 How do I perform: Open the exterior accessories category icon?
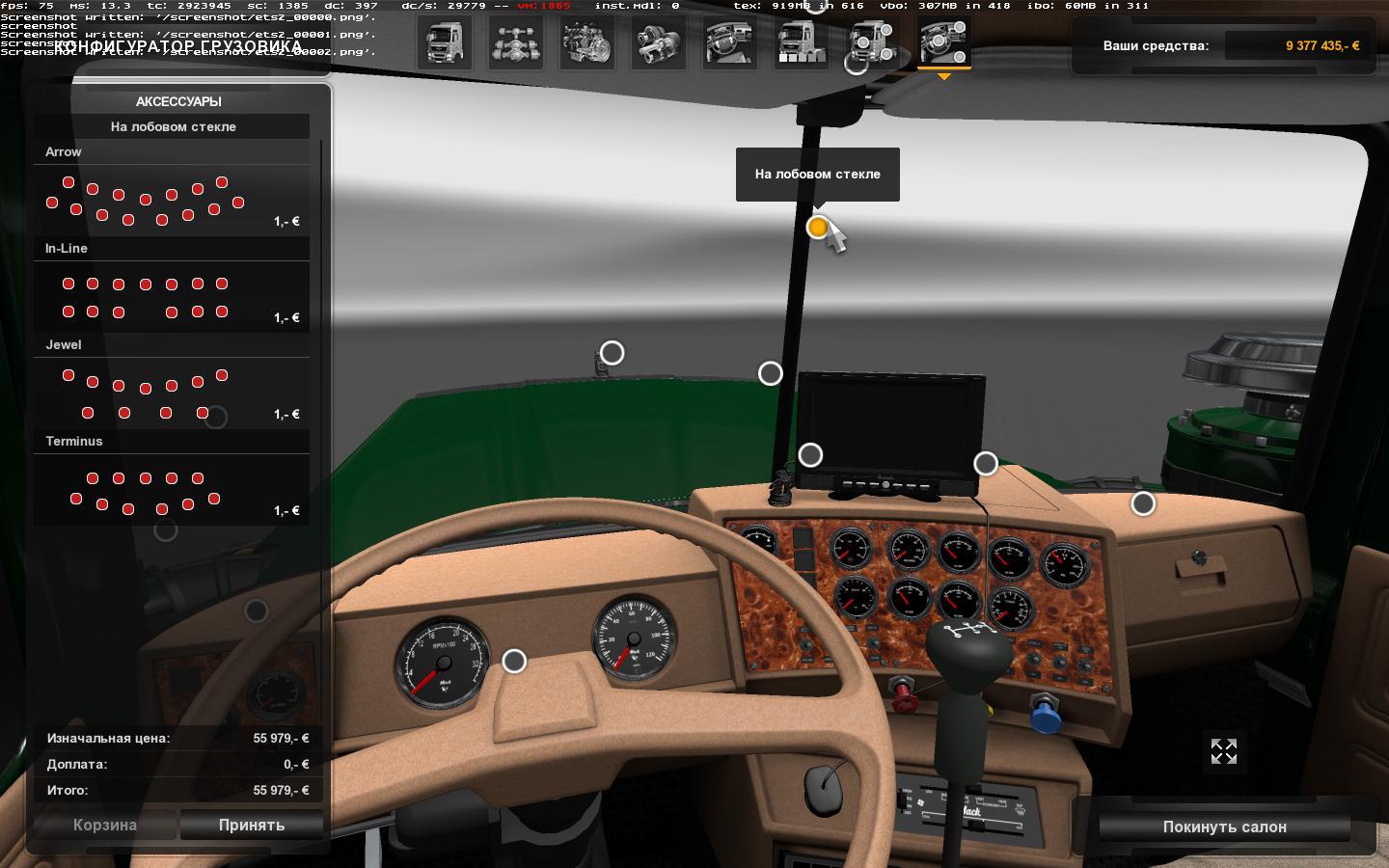pyautogui.click(x=873, y=42)
